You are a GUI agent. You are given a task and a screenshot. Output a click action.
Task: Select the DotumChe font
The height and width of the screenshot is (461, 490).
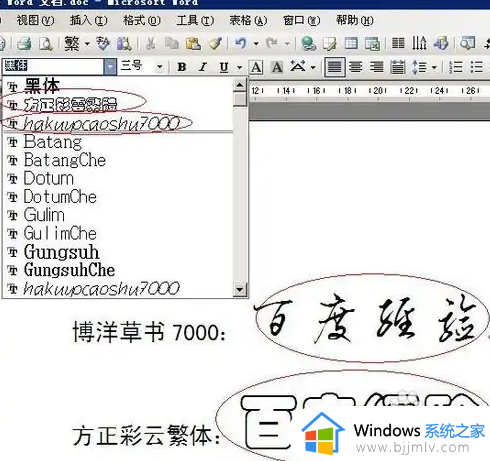[x=118, y=197]
